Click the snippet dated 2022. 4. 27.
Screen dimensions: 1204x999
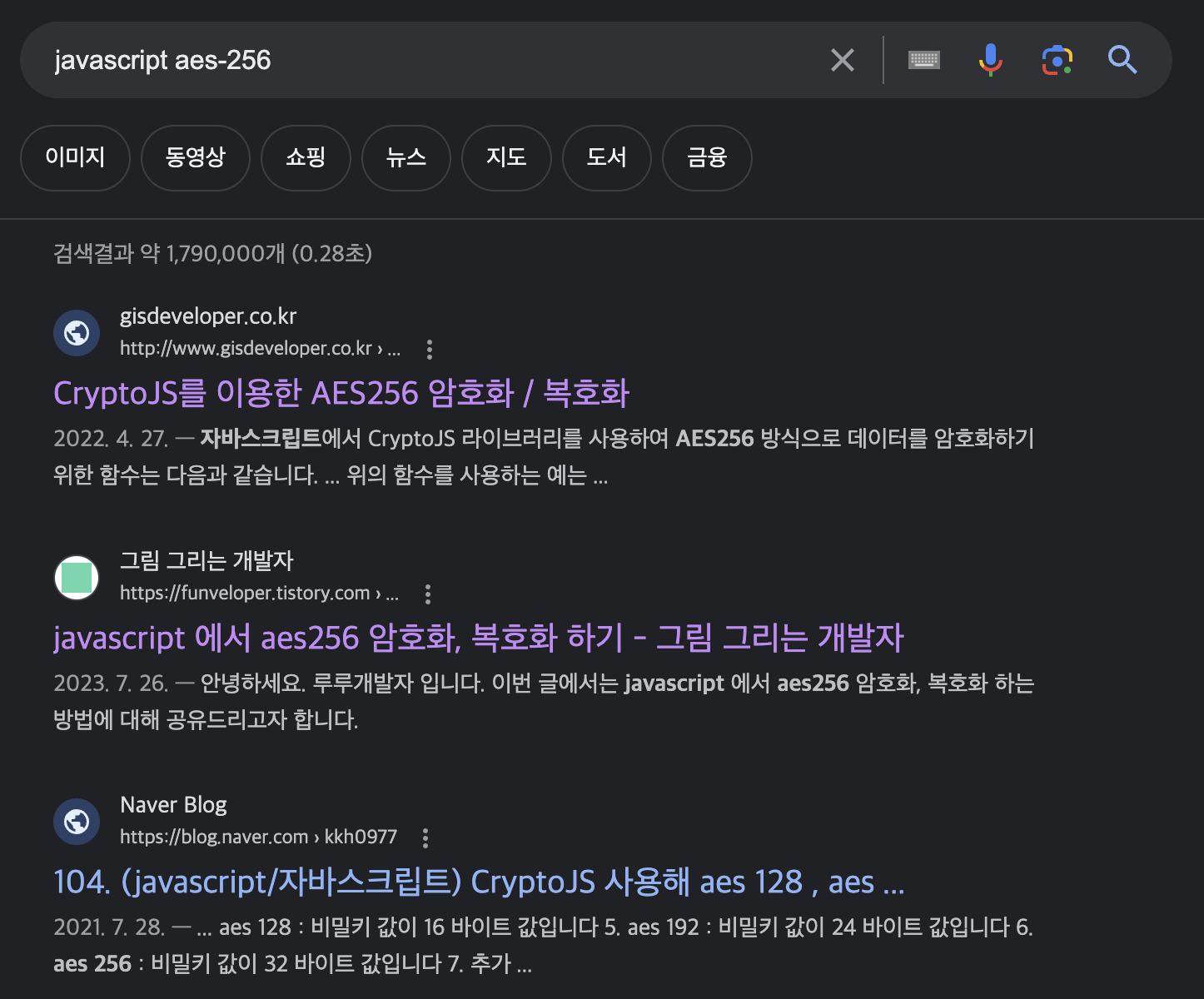[x=544, y=457]
